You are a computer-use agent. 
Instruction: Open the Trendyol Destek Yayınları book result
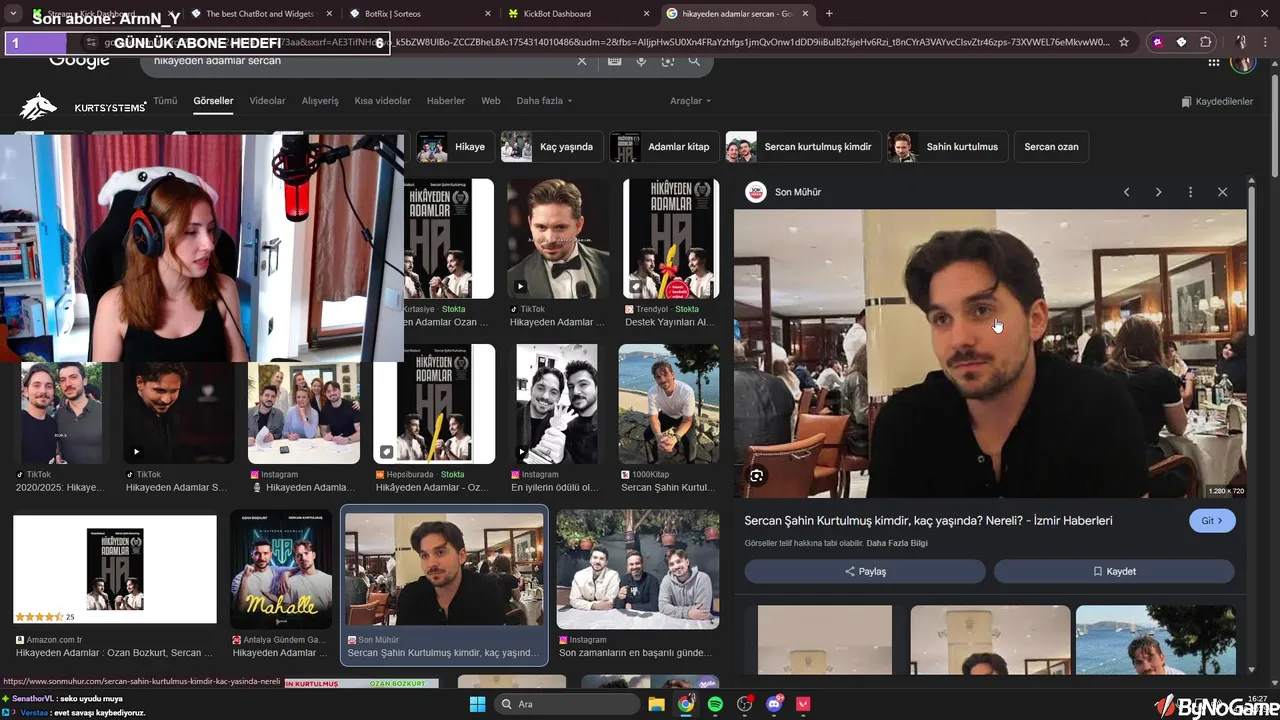(671, 239)
